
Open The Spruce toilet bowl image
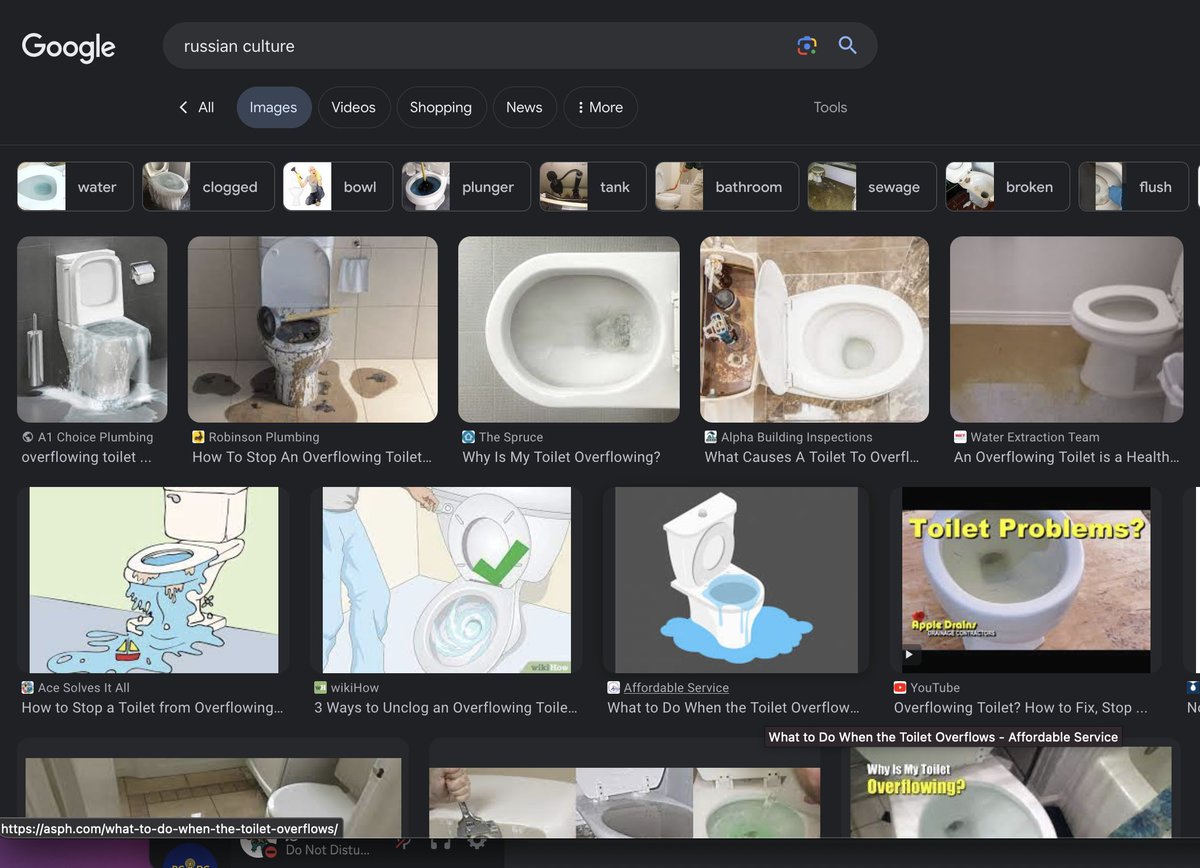tap(569, 329)
